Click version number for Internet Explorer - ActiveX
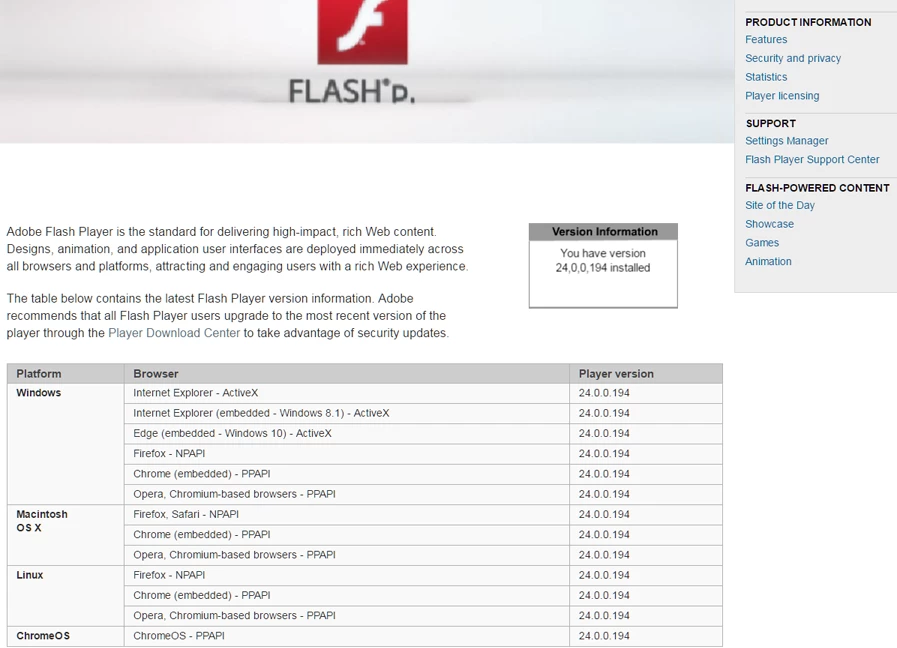This screenshot has height=648, width=897. 604,393
